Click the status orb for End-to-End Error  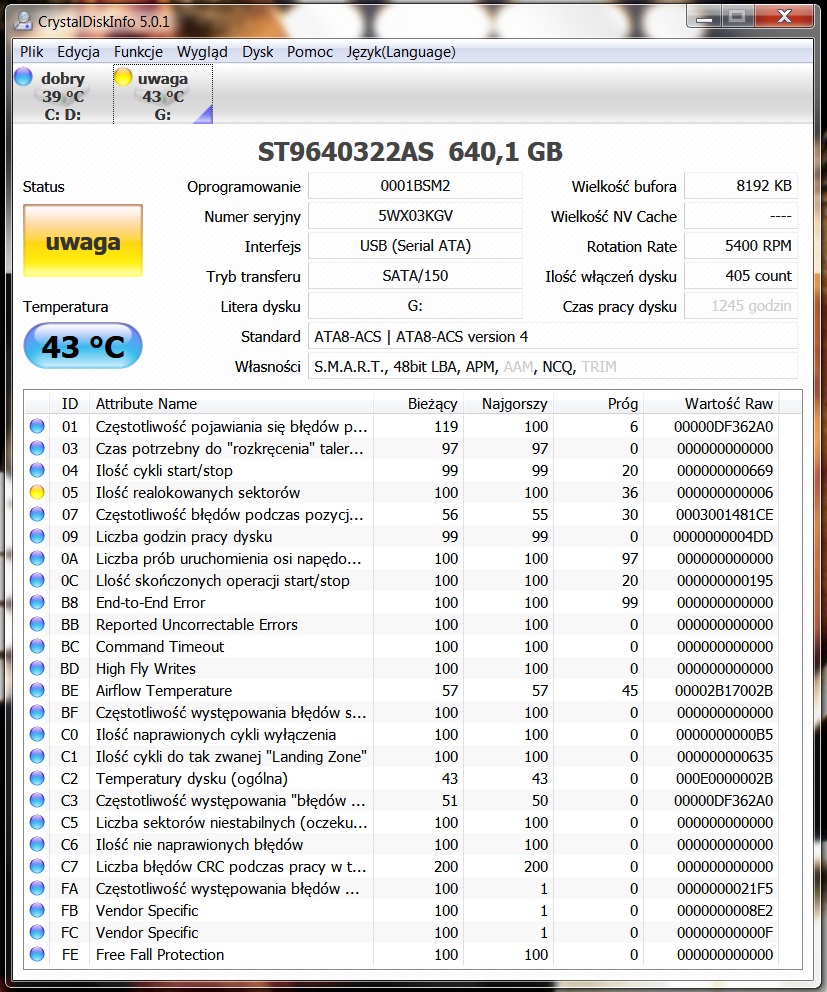37,602
